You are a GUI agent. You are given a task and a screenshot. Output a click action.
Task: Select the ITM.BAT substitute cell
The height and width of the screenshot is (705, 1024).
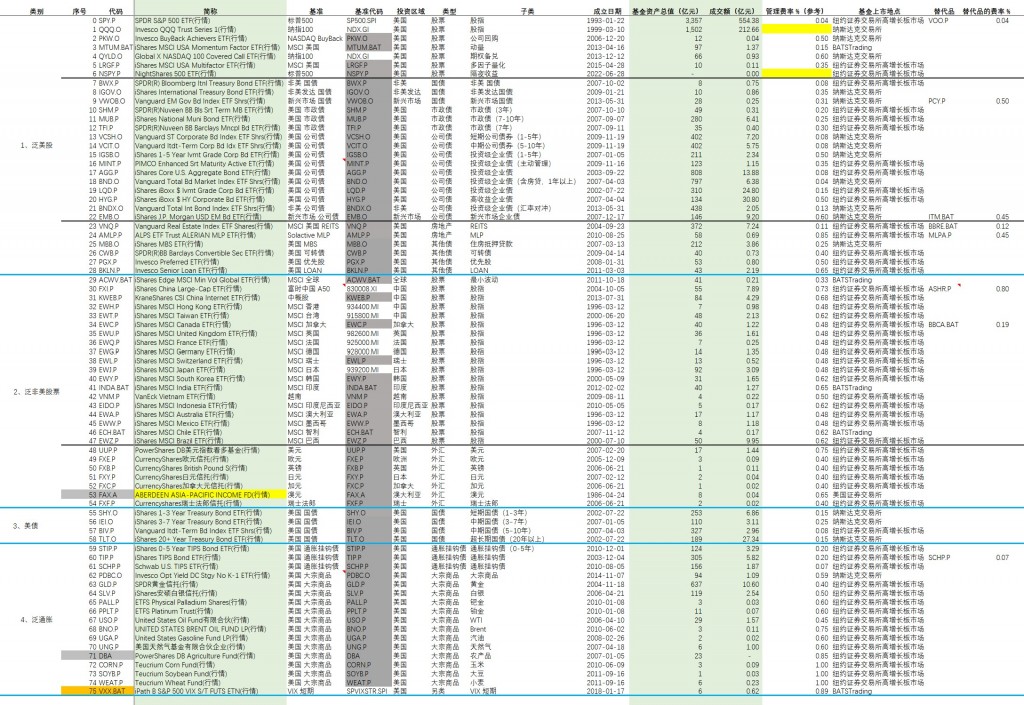(x=941, y=217)
